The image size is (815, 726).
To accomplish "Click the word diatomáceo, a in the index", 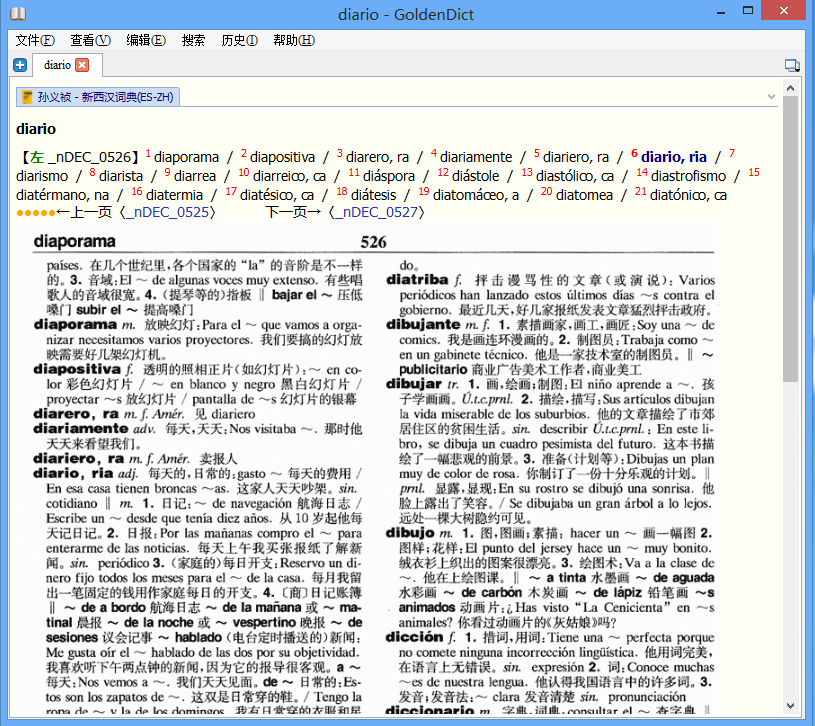I will click(476, 195).
